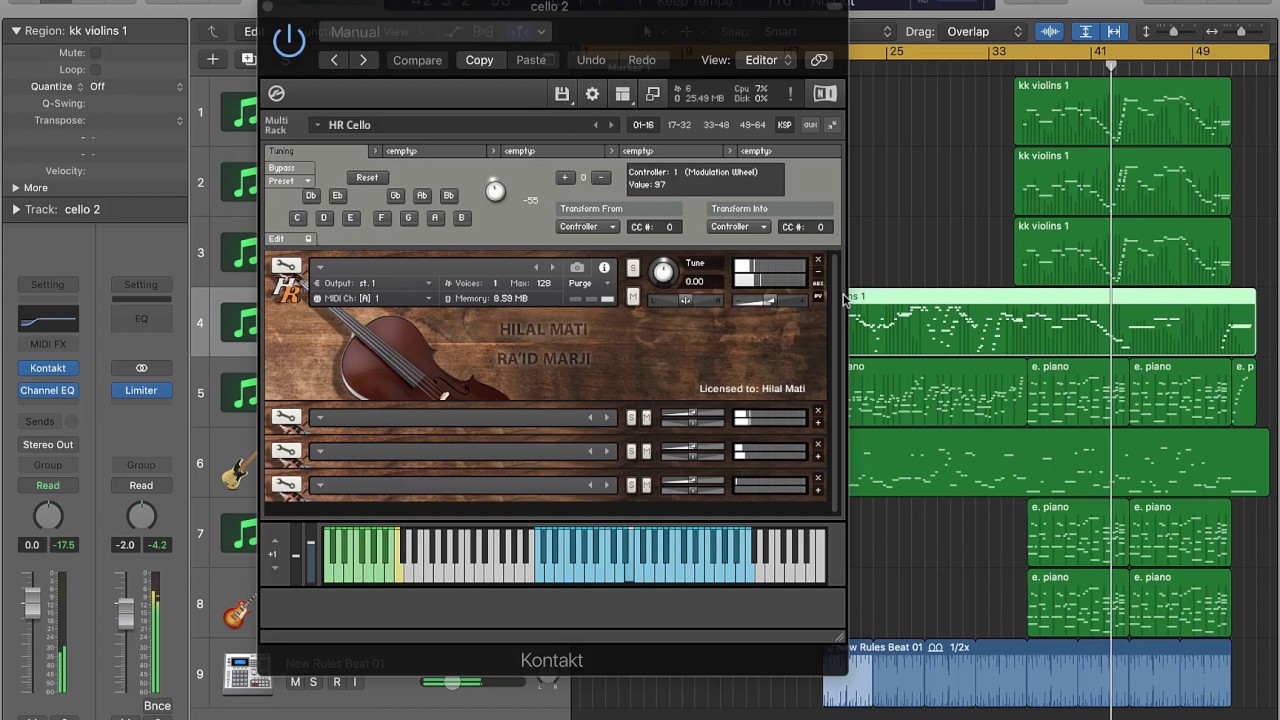Viewport: 1280px width, 720px height.
Task: Toggle the plugin power bypass button
Action: click(x=289, y=41)
